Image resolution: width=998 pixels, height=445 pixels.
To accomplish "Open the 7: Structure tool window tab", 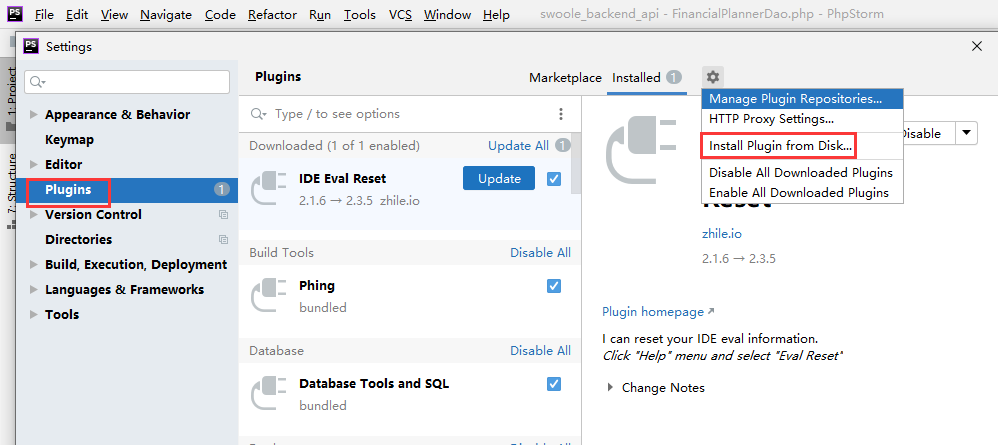I will (x=11, y=191).
